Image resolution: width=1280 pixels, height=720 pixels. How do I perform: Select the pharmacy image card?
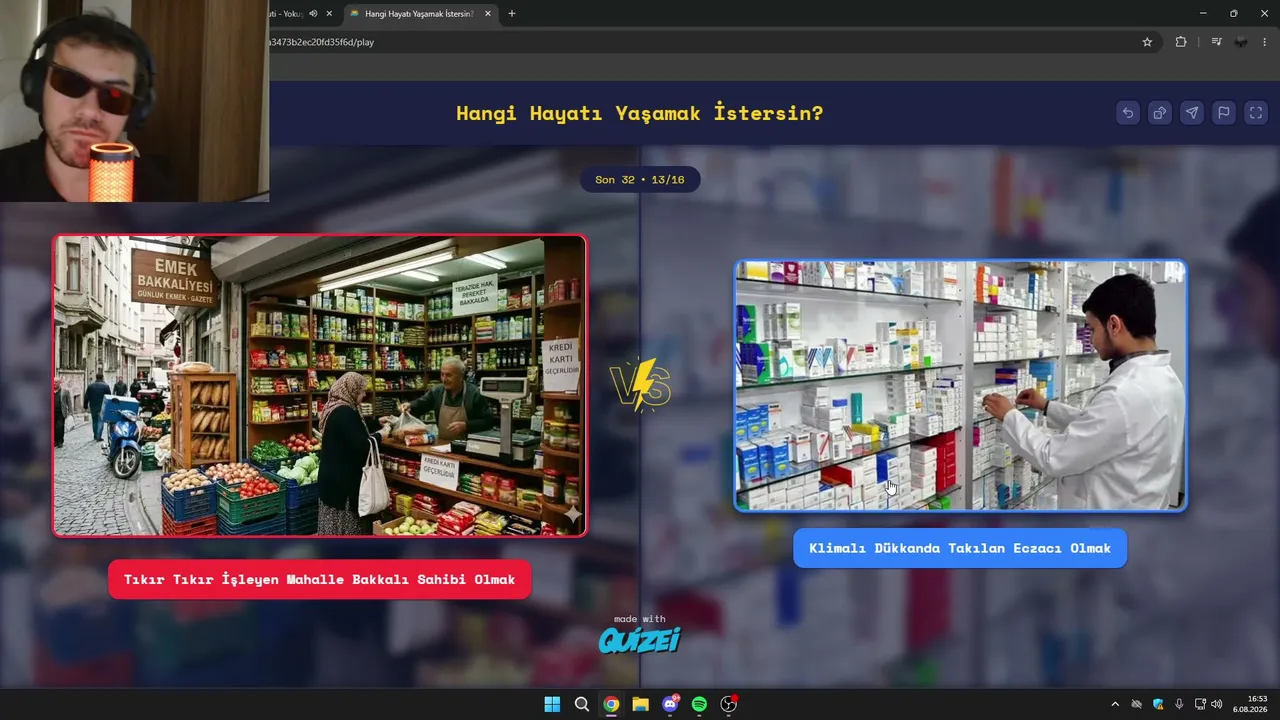click(960, 386)
